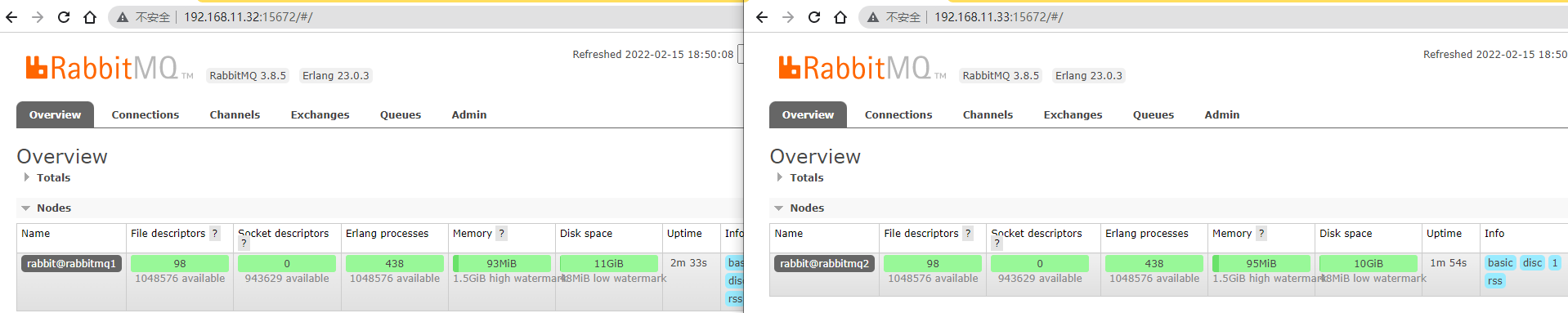1568x313 pixels.
Task: Click Erlang 23.0.3 label in left window
Action: (x=336, y=75)
